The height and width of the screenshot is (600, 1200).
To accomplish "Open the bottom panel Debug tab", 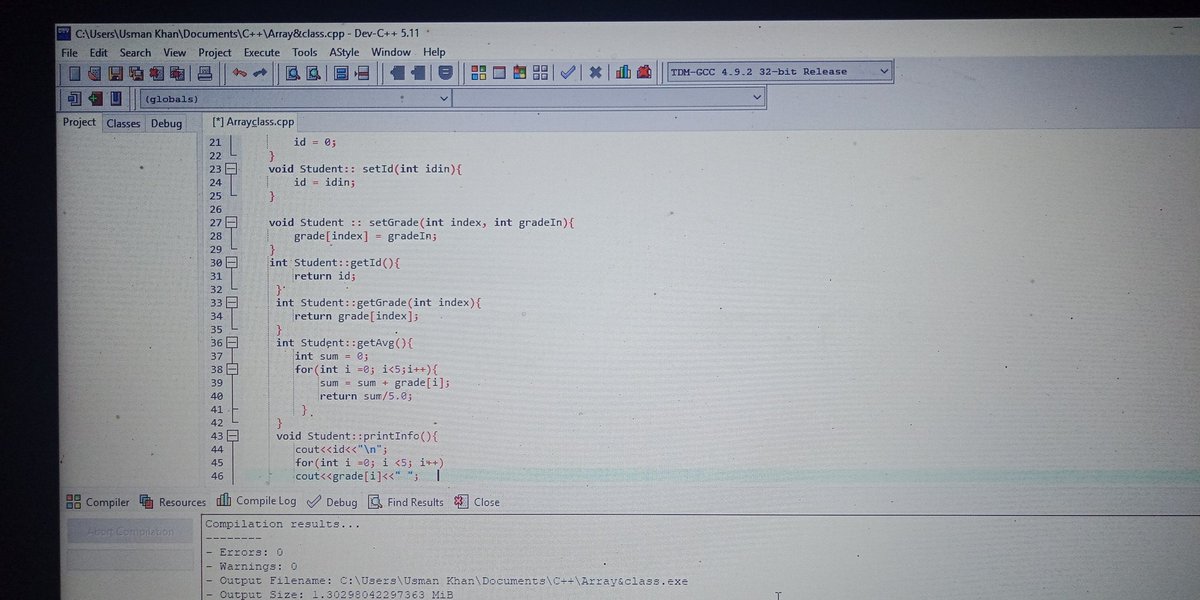I will point(332,502).
